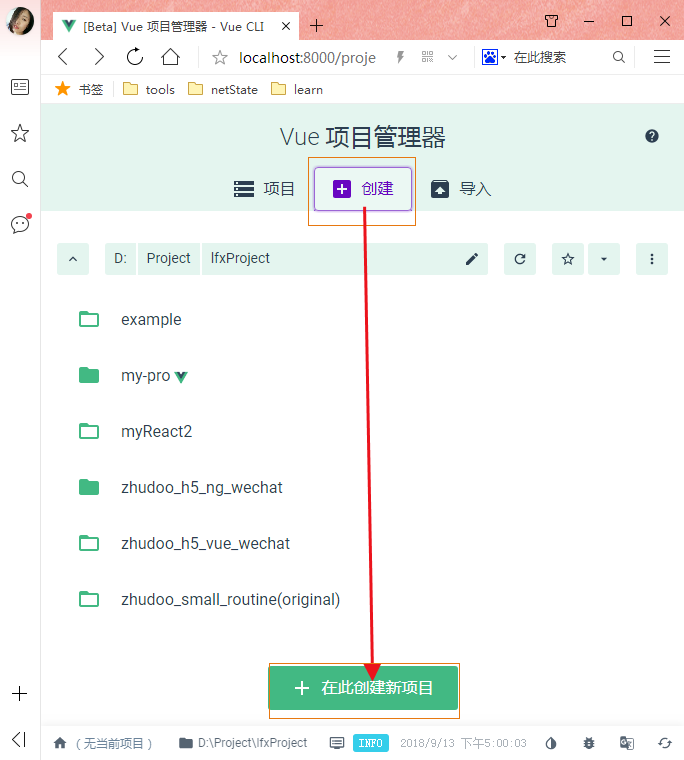Open the netState bookmark folder
The image size is (684, 760).
pyautogui.click(x=223, y=89)
